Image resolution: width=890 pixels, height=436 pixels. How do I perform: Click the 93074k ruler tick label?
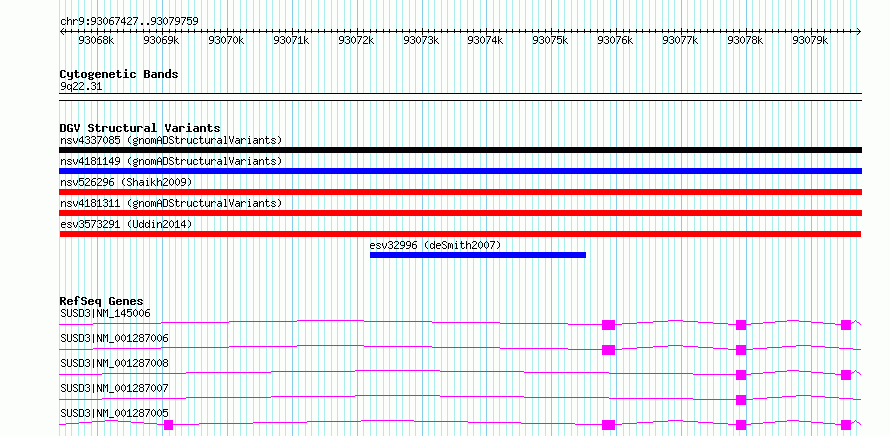tap(485, 40)
